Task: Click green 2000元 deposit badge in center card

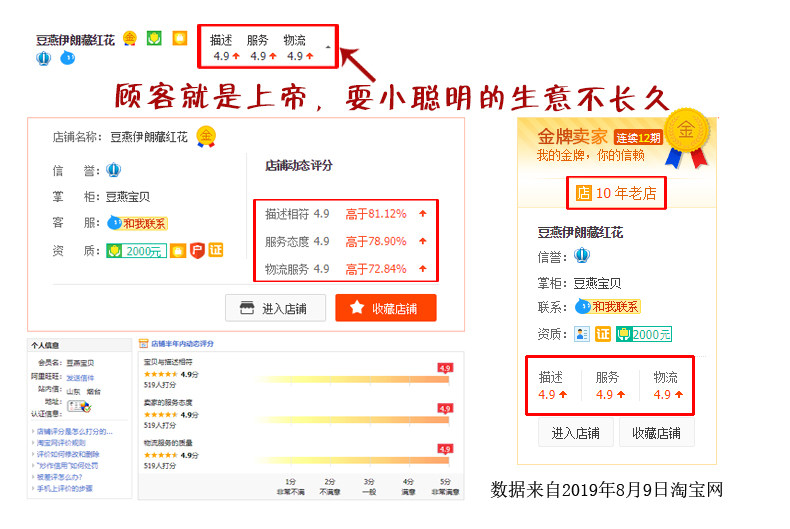Action: 137,250
